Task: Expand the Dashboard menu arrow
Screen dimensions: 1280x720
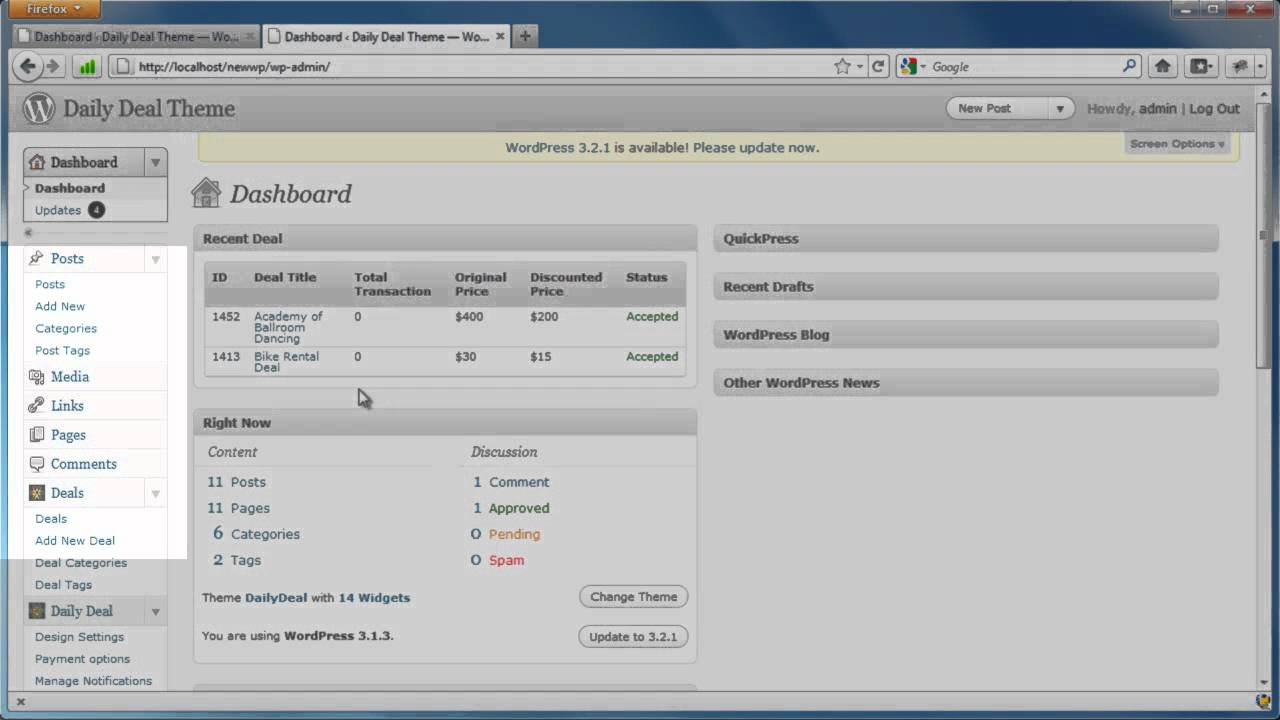Action: point(155,162)
